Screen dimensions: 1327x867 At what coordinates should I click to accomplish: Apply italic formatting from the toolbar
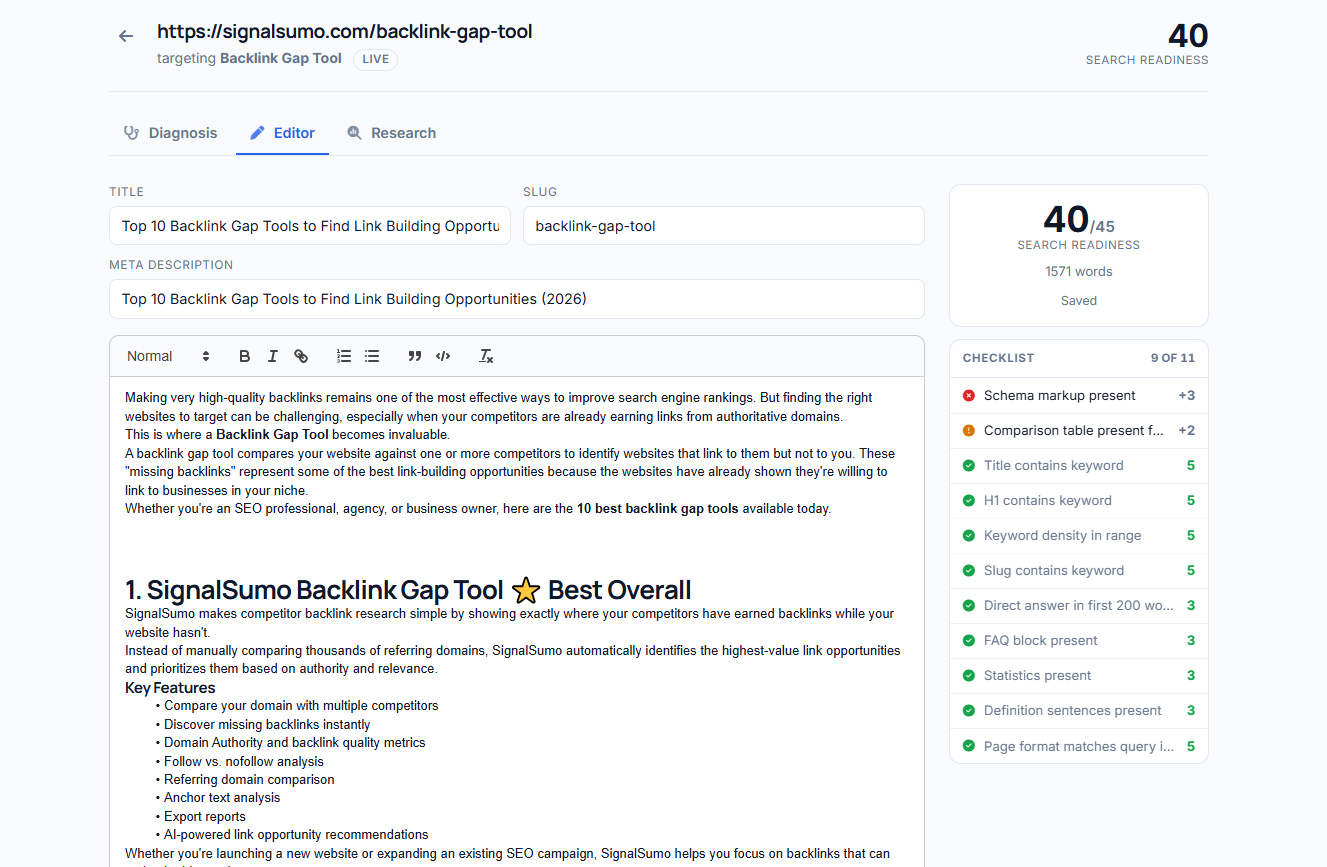click(272, 356)
